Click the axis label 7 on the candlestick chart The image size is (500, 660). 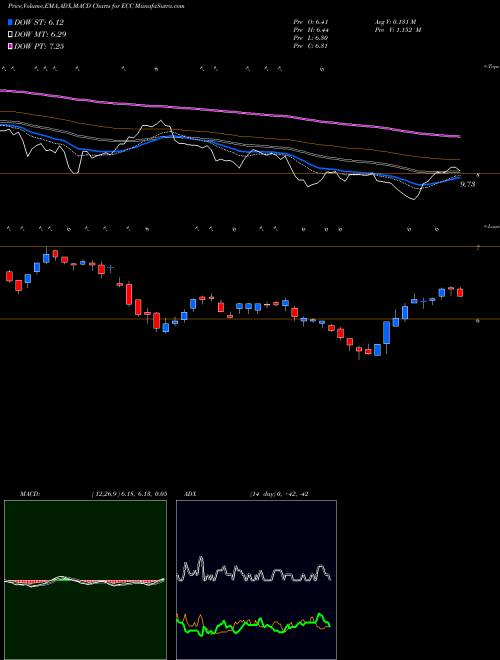tap(478, 248)
